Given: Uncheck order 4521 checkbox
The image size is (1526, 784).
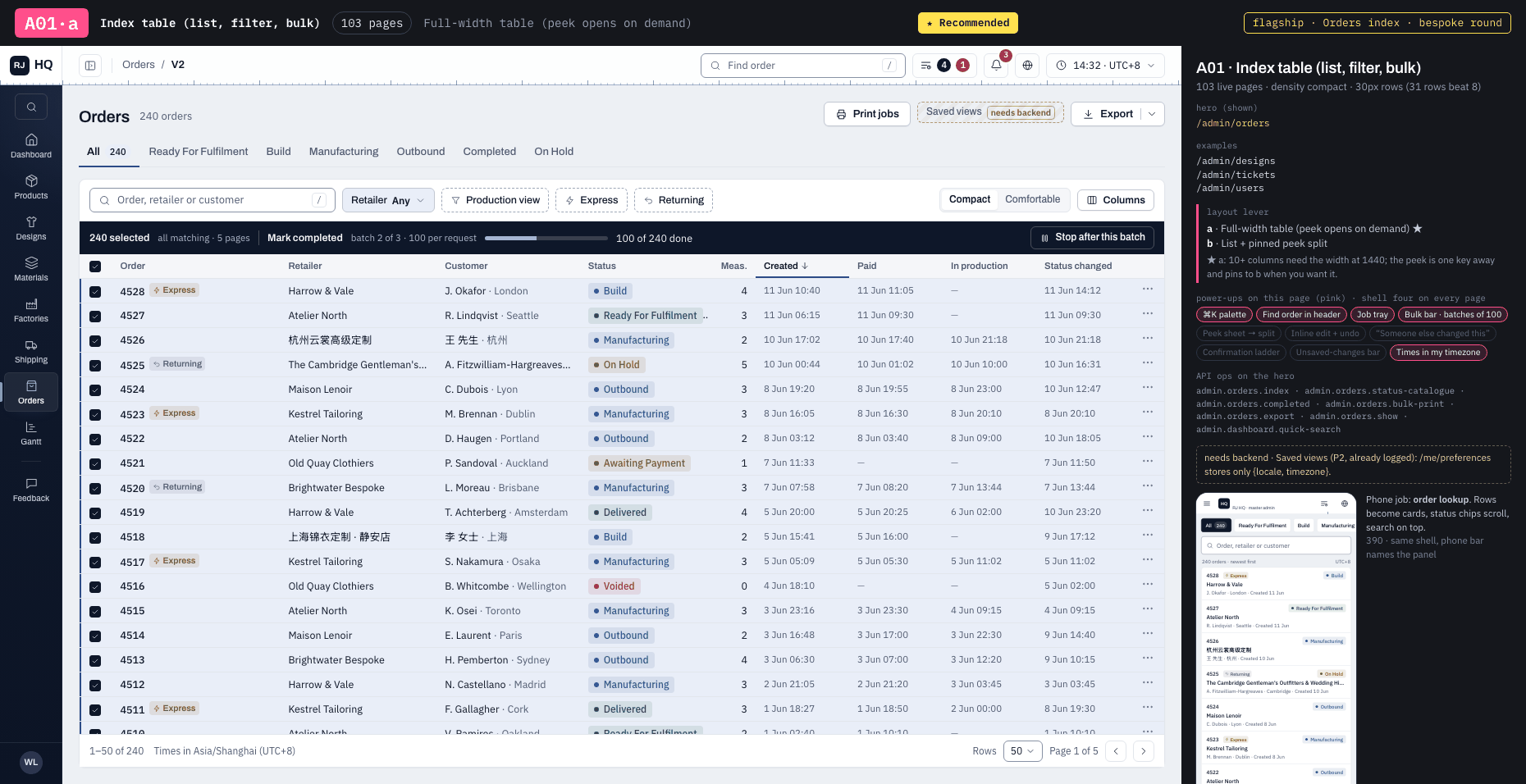Looking at the screenshot, I should [x=95, y=463].
